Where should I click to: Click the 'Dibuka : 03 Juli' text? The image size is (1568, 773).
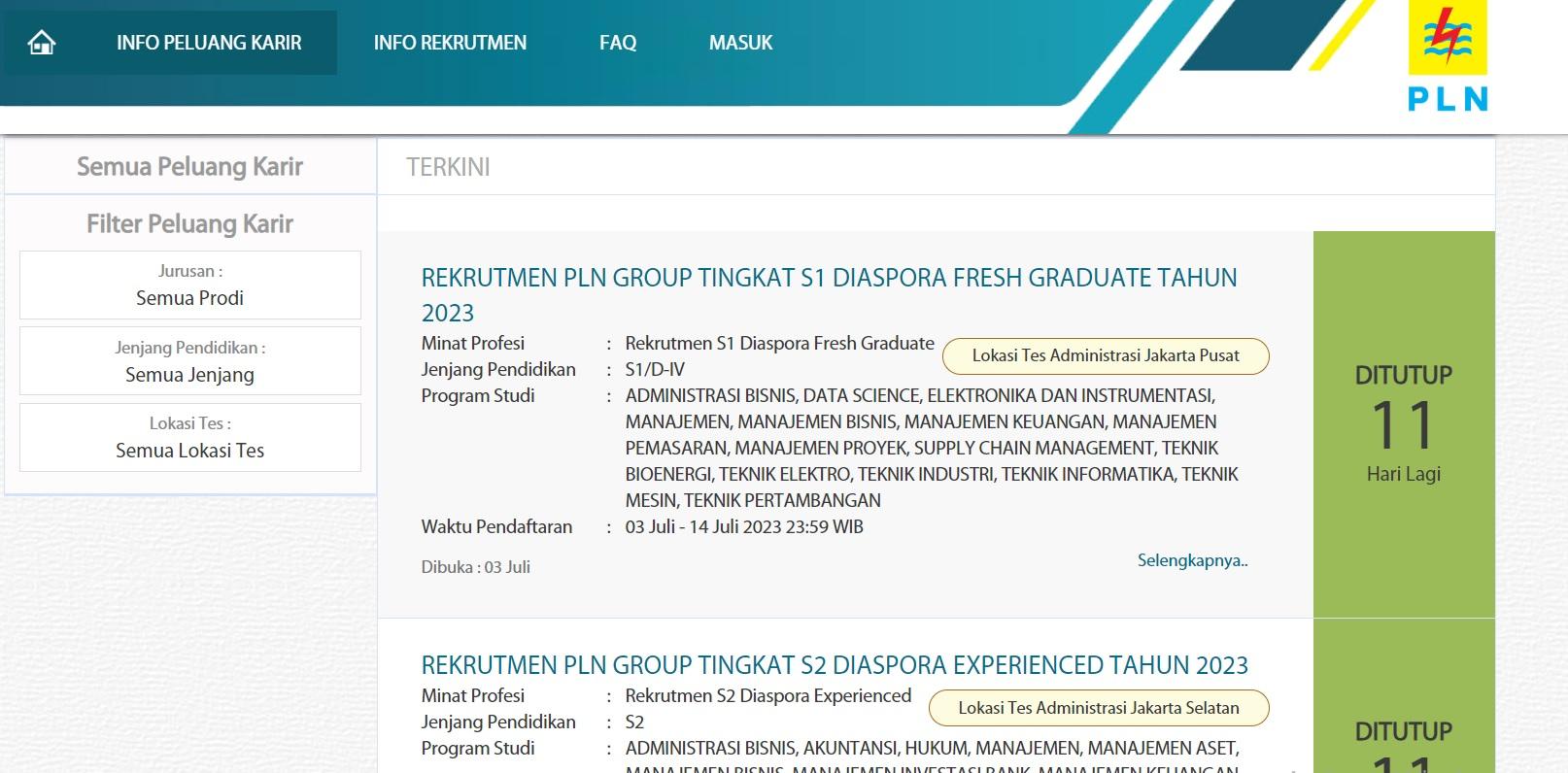pos(476,567)
